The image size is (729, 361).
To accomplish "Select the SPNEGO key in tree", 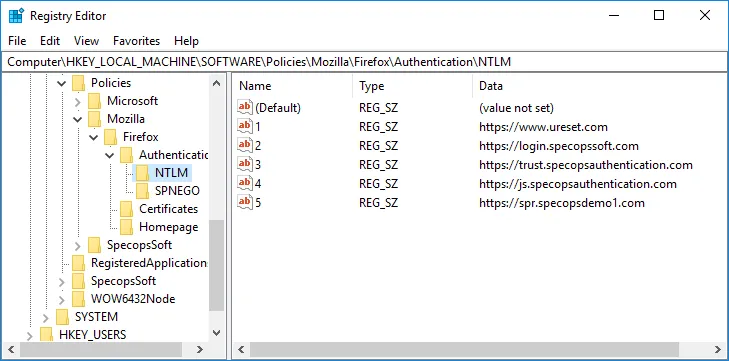I will coord(177,191).
